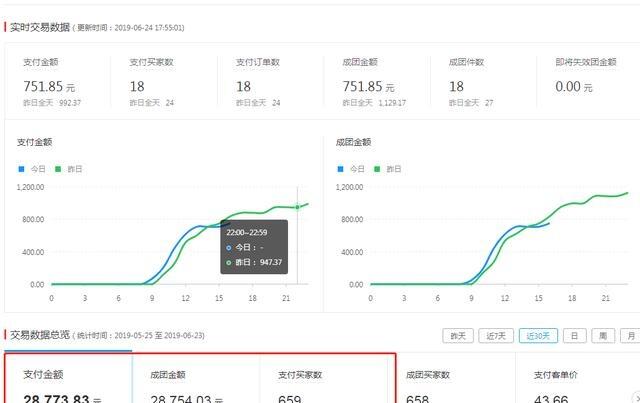The height and width of the screenshot is (403, 640).
Task: Click the 实时交易数据 section heading
Action: (40, 27)
